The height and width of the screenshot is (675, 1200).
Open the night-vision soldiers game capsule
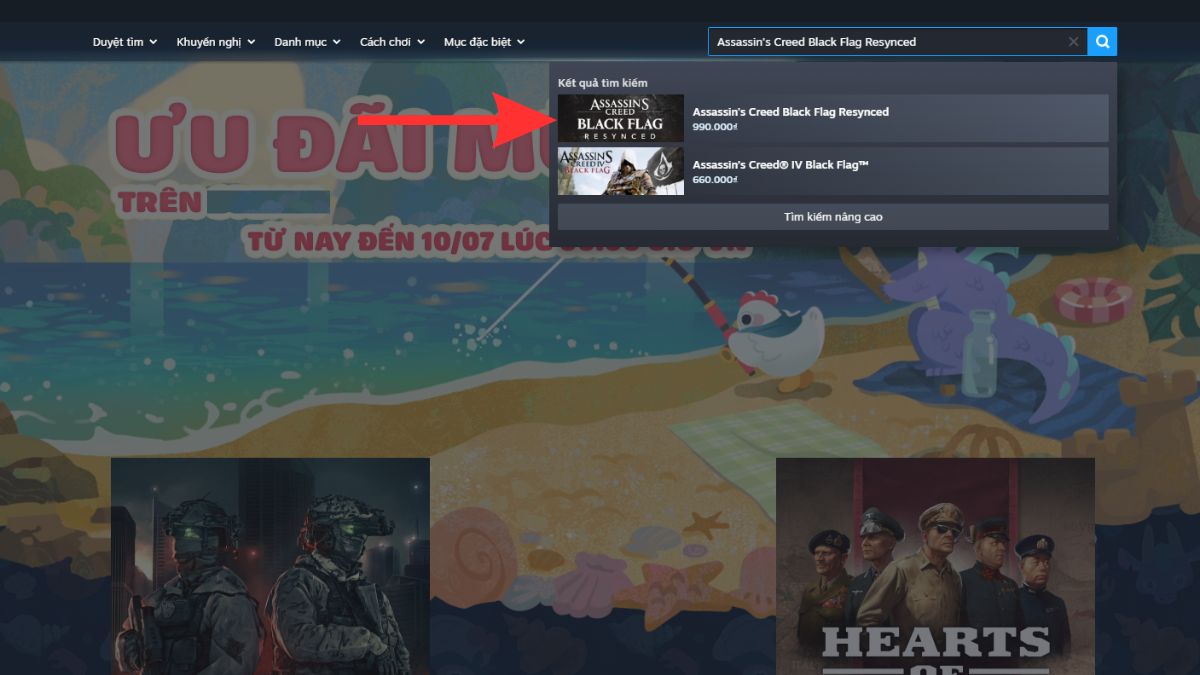270,566
